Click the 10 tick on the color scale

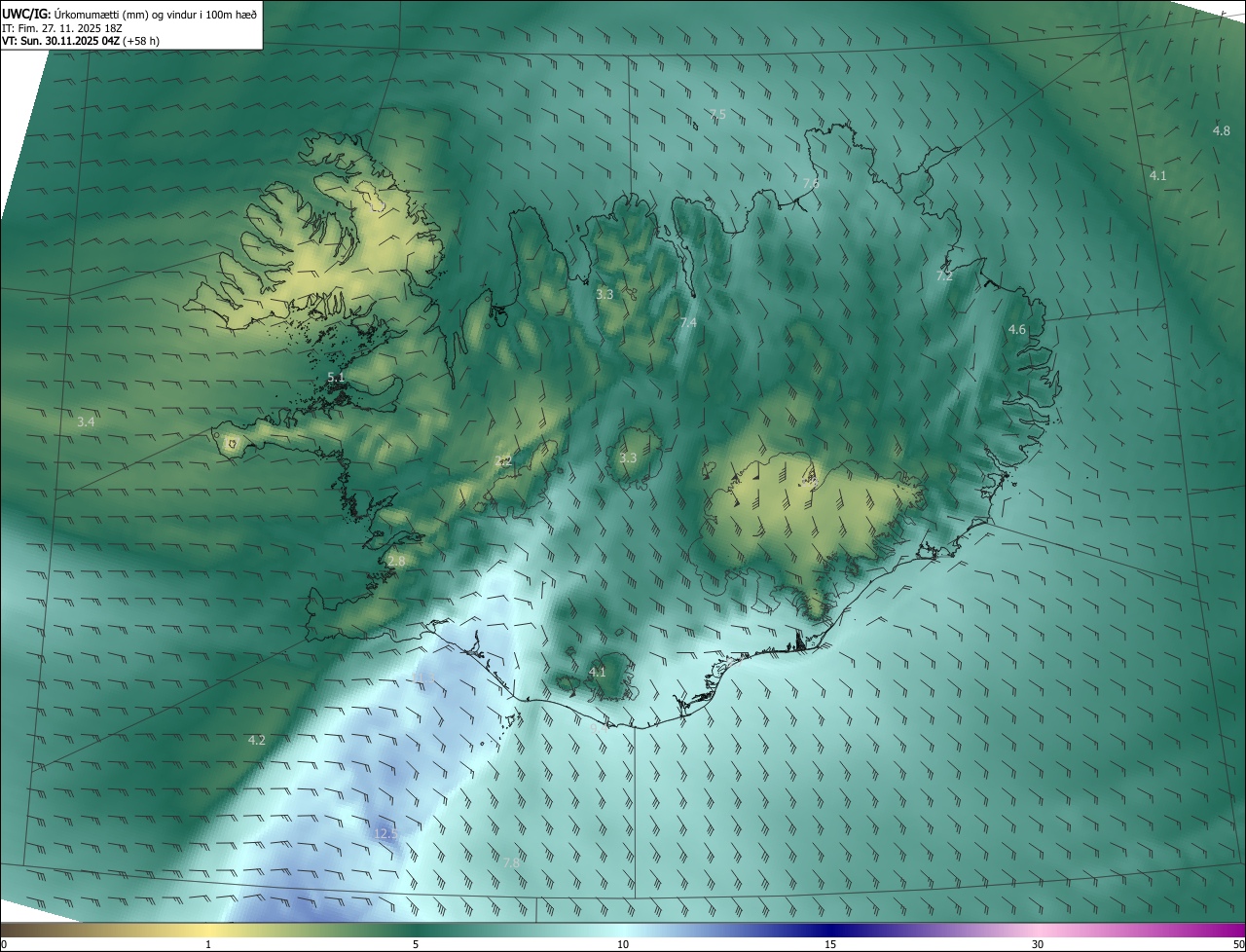pos(623,944)
